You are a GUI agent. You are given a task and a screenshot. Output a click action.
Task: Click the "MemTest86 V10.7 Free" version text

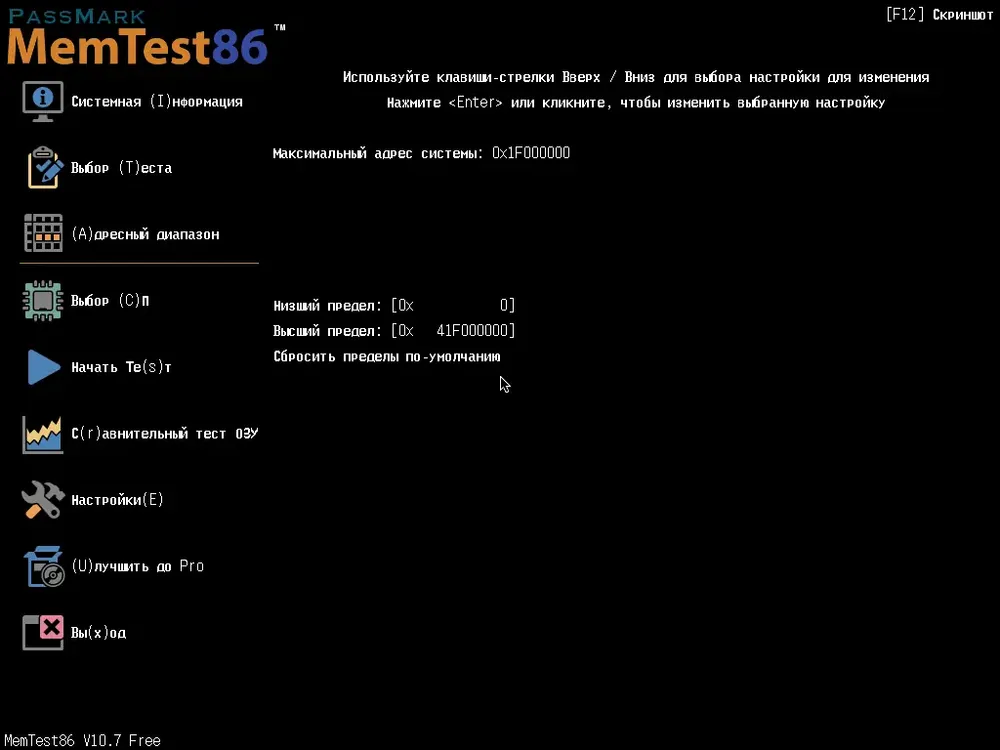pos(82,740)
